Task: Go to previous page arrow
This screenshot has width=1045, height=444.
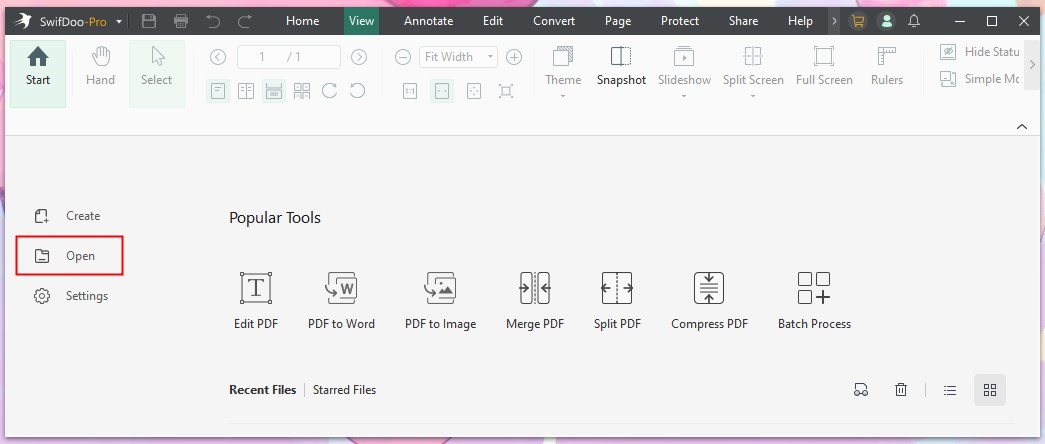Action: point(218,57)
